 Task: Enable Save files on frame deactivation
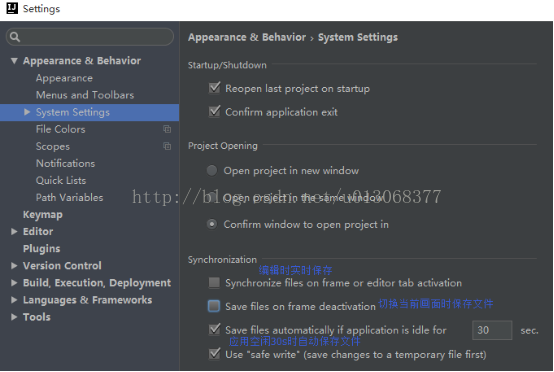(x=214, y=306)
